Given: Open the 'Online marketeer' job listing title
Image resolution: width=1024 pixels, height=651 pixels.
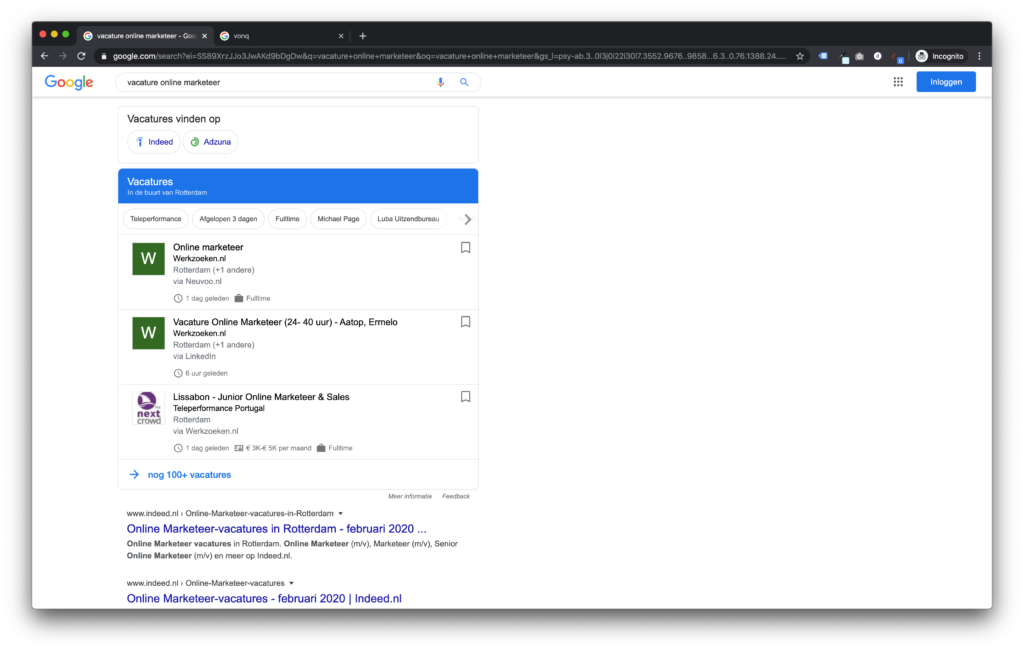Looking at the screenshot, I should click(208, 247).
